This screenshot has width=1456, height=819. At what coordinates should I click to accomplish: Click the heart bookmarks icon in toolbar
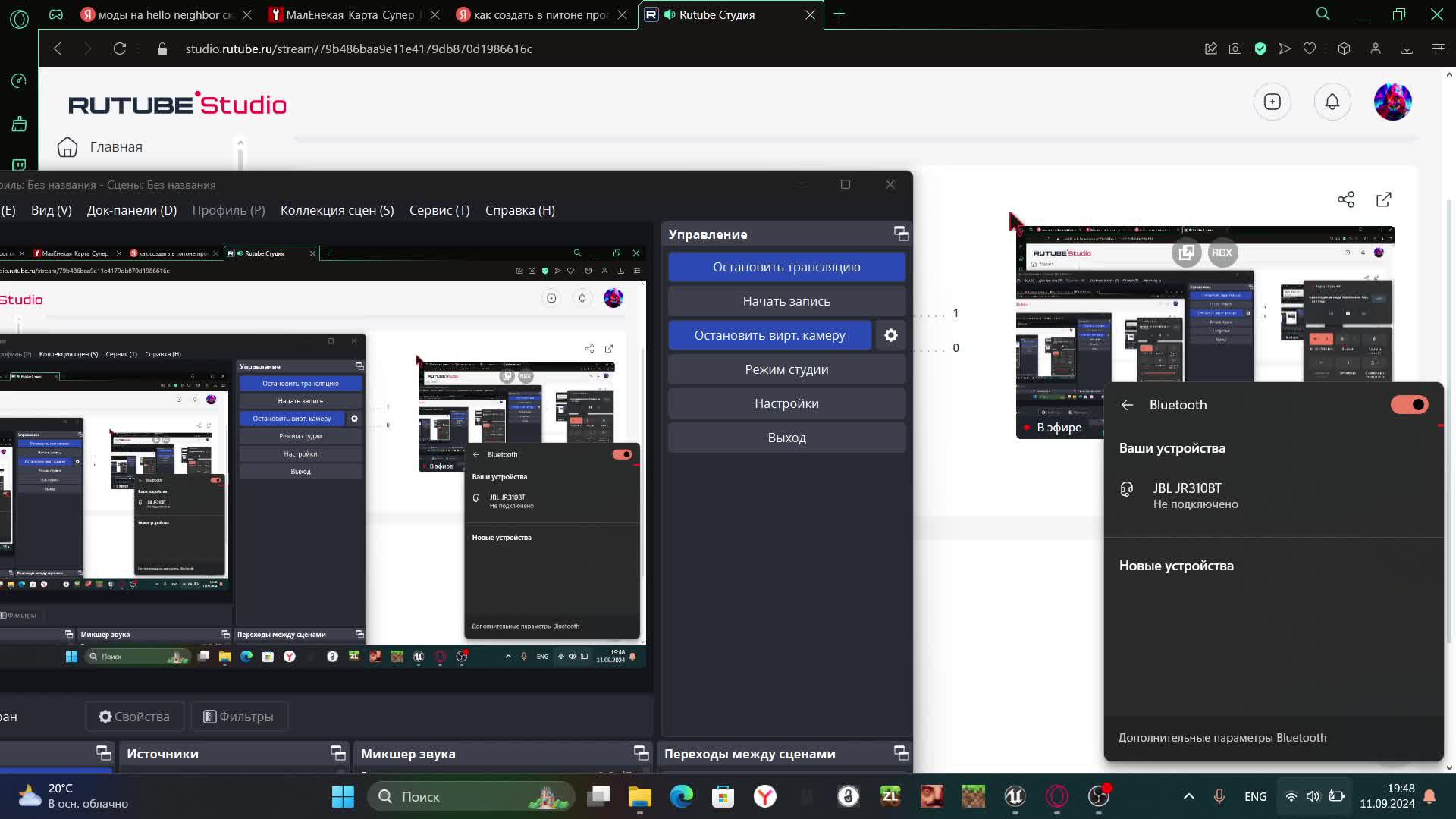(1310, 49)
